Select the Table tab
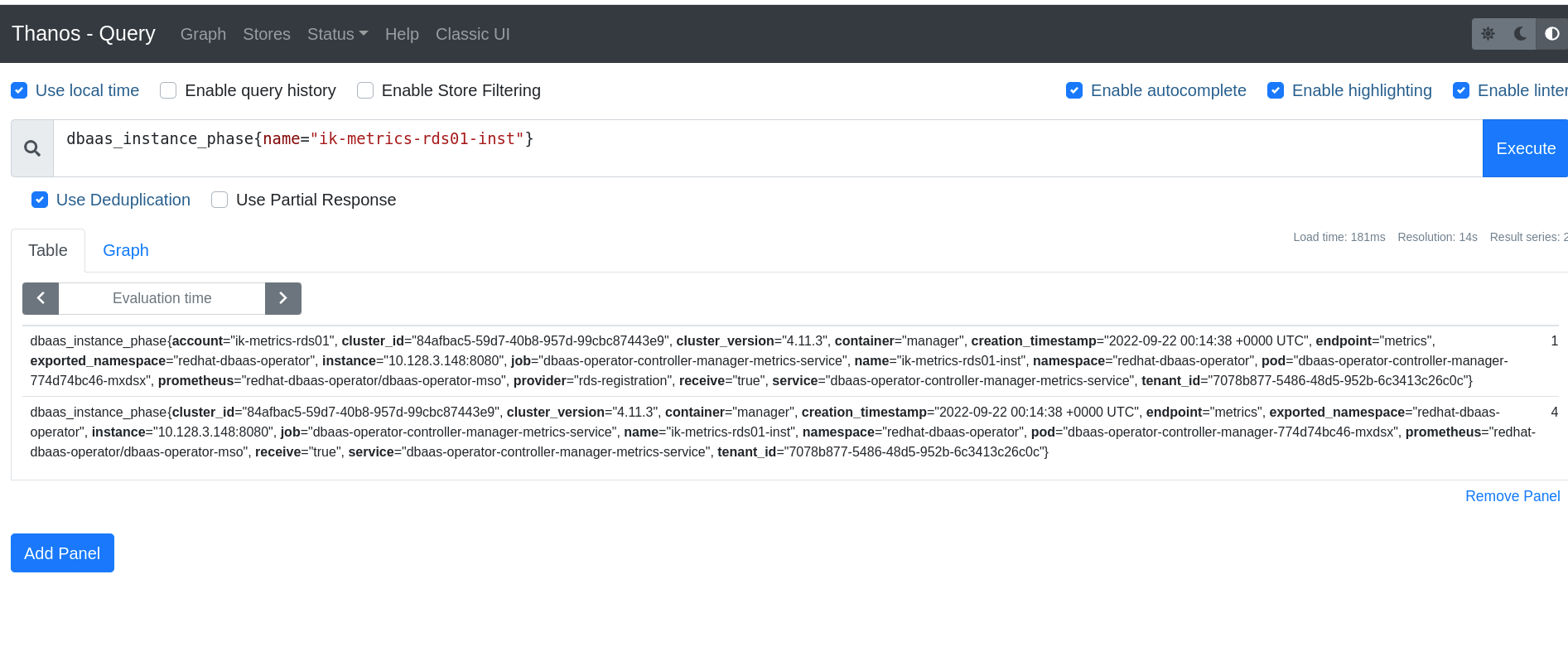Screen dimensions: 1568x666 click(48, 250)
